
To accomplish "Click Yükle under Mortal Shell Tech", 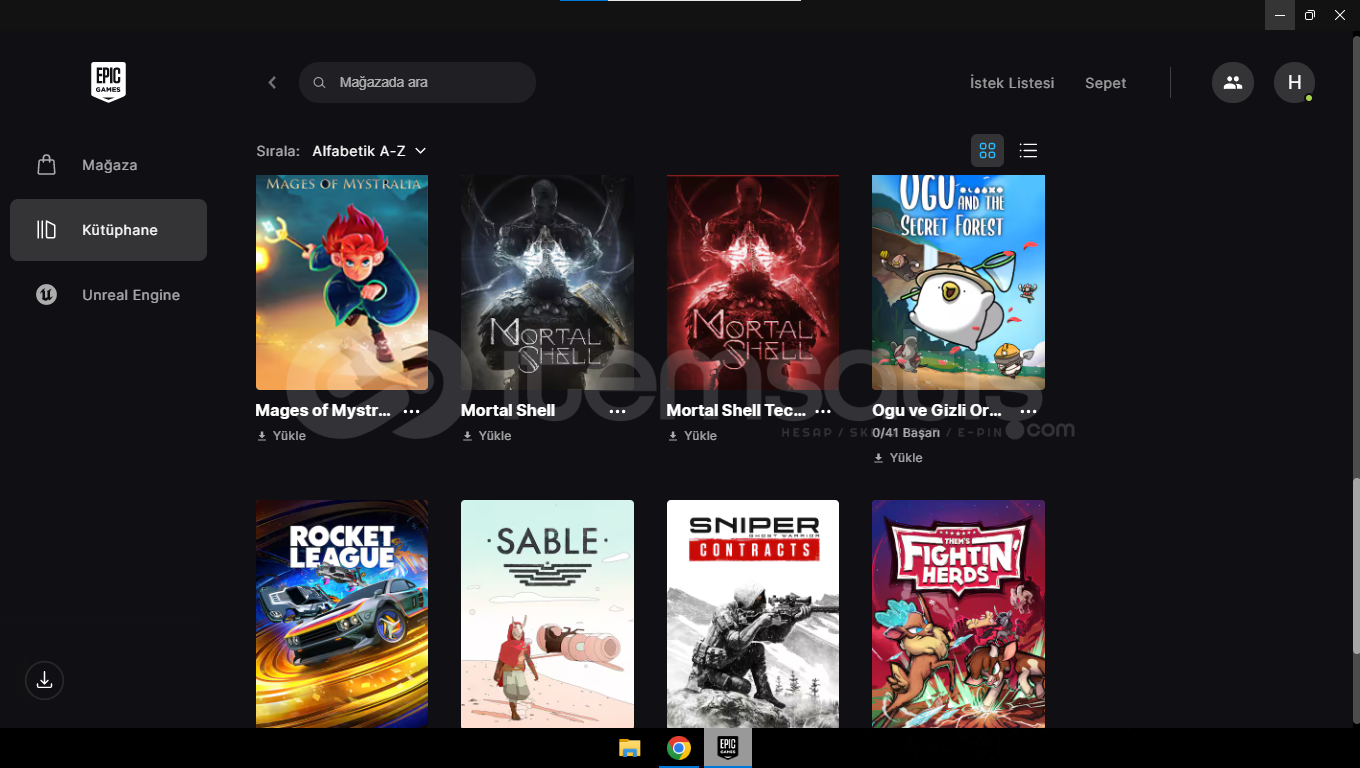I will [692, 436].
